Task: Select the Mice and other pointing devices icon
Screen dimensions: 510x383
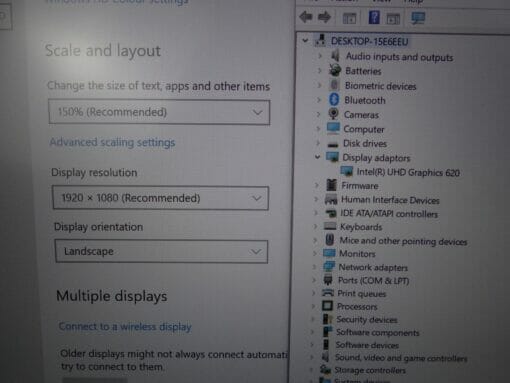Action: (329, 240)
